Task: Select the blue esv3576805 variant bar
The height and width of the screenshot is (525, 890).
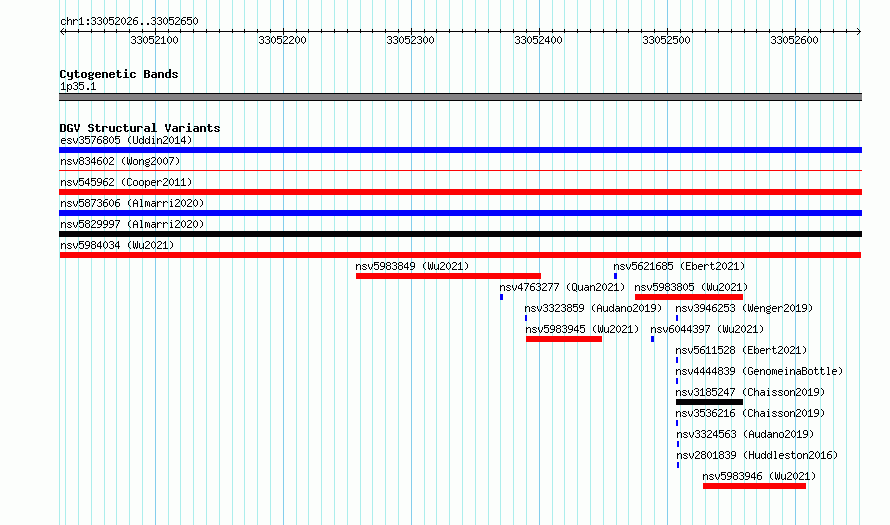Action: pos(460,150)
